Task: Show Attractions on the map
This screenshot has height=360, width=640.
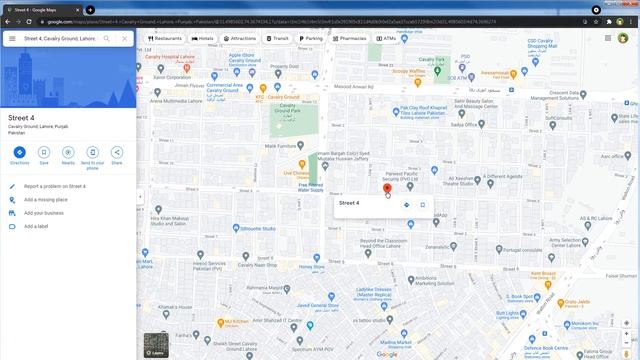Action: 240,38
